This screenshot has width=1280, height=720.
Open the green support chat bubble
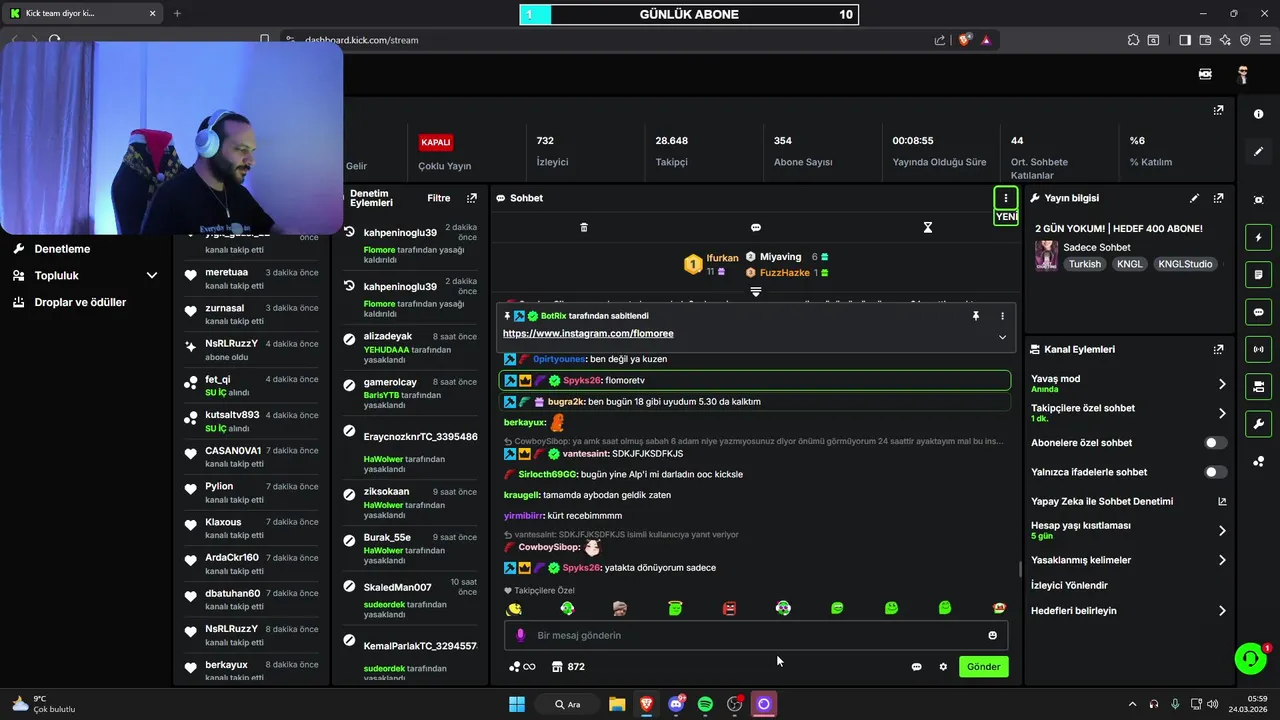pos(1250,658)
